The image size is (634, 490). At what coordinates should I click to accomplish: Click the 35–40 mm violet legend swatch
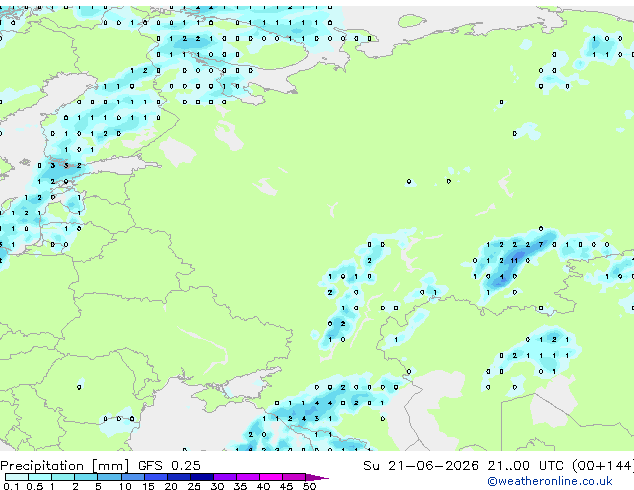(248, 477)
